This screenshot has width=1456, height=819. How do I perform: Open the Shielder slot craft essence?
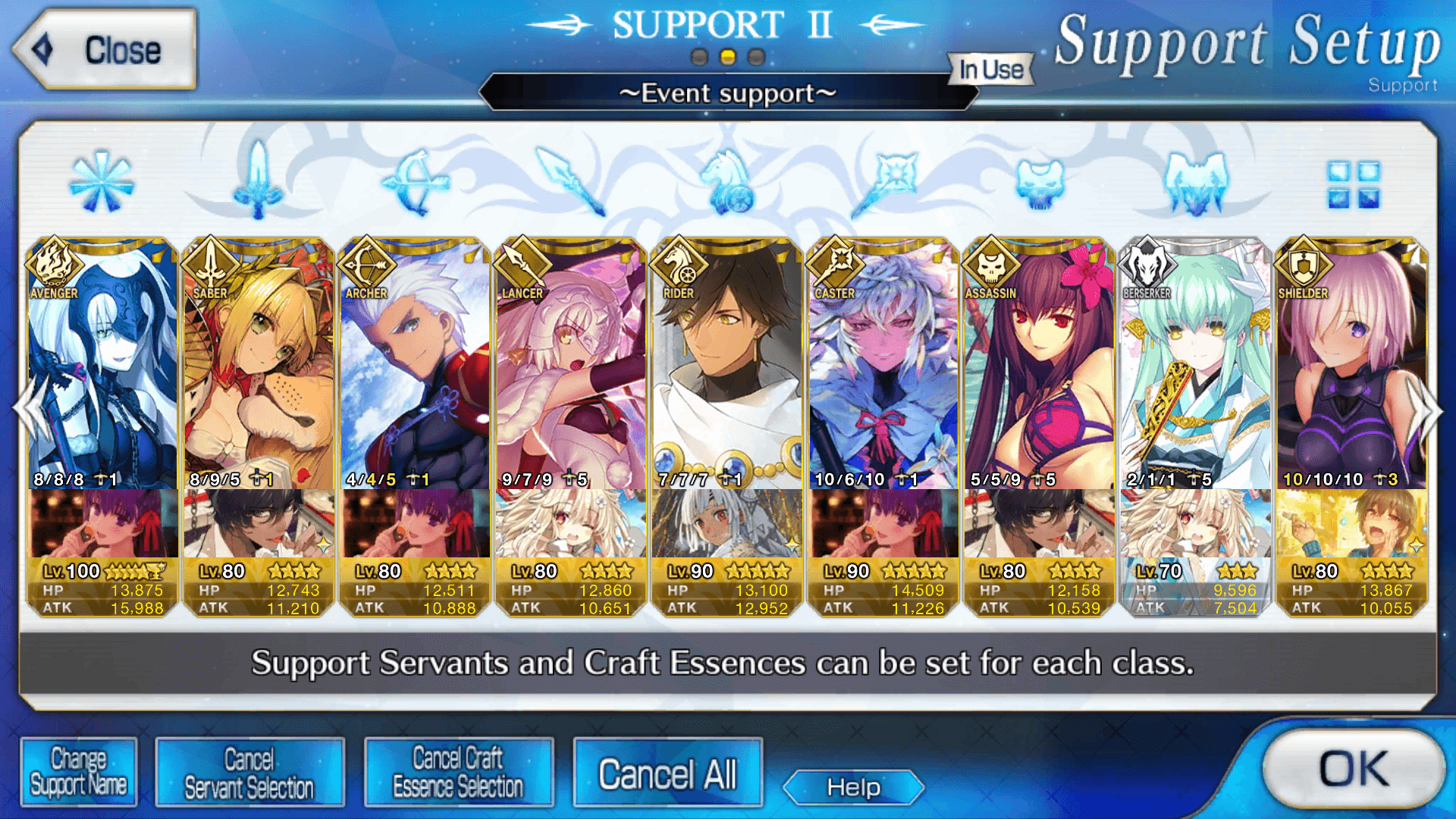tap(1352, 523)
